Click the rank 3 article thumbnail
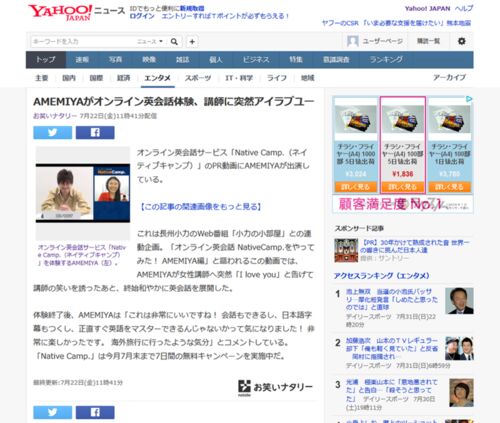 [461, 392]
